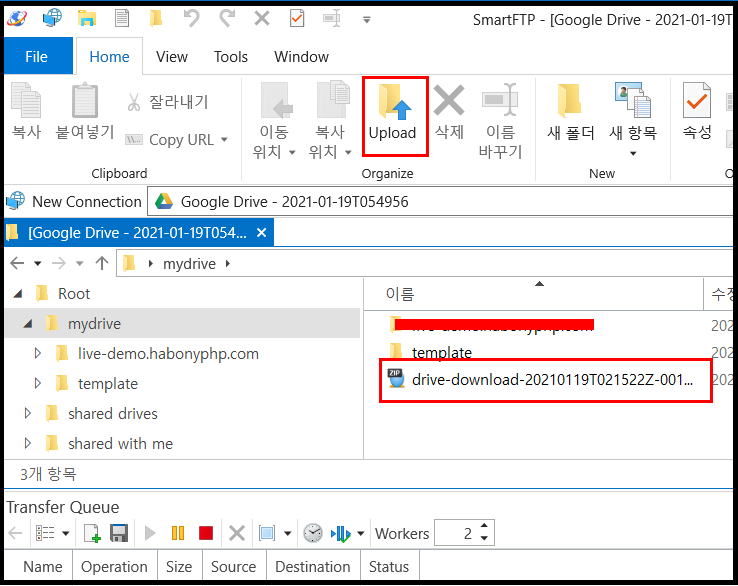Viewport: 738px width, 586px height.
Task: Create a new folder with 새 폴더
Action: point(570,113)
